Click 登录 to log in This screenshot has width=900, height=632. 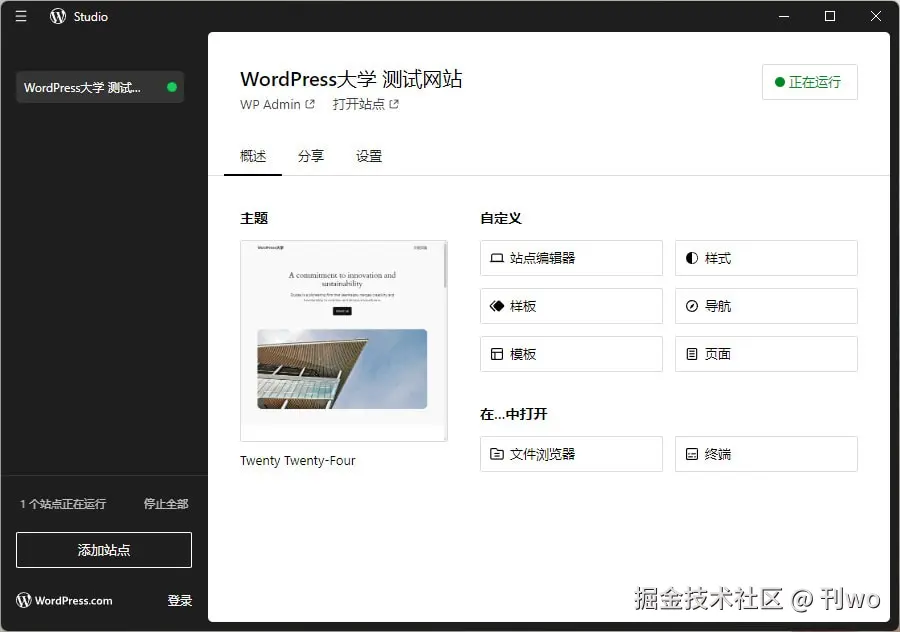(x=180, y=600)
